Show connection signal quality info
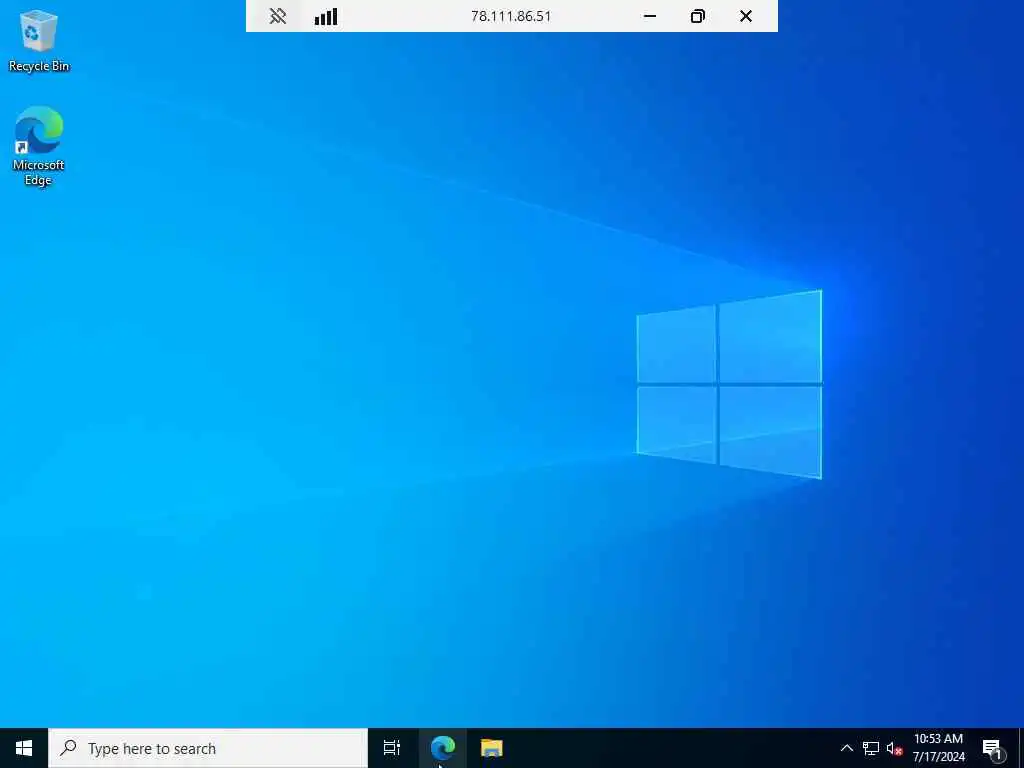Image resolution: width=1024 pixels, height=768 pixels. tap(326, 16)
